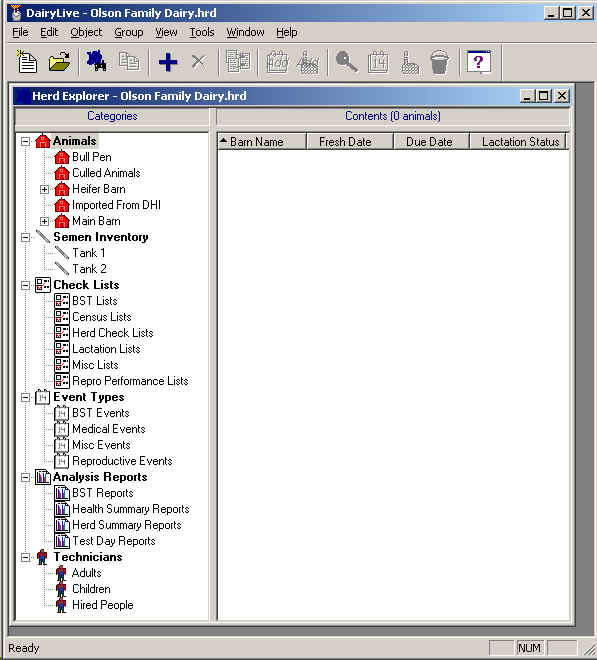Click the Categories pane header
Screen dimensions: 597x660
[x=112, y=116]
